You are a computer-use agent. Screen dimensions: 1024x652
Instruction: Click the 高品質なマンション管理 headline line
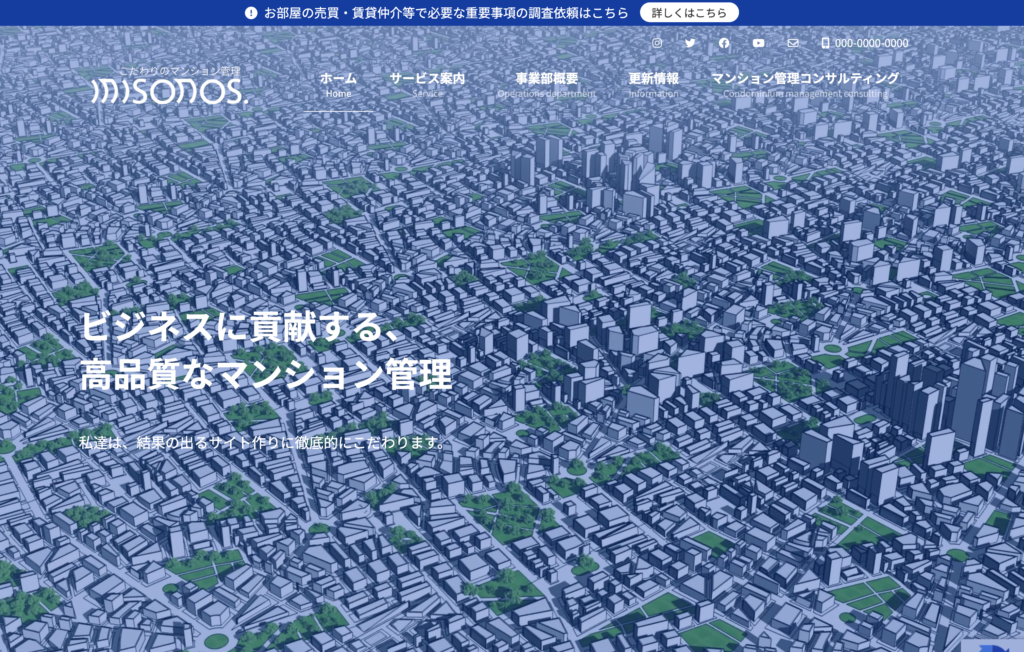[266, 375]
